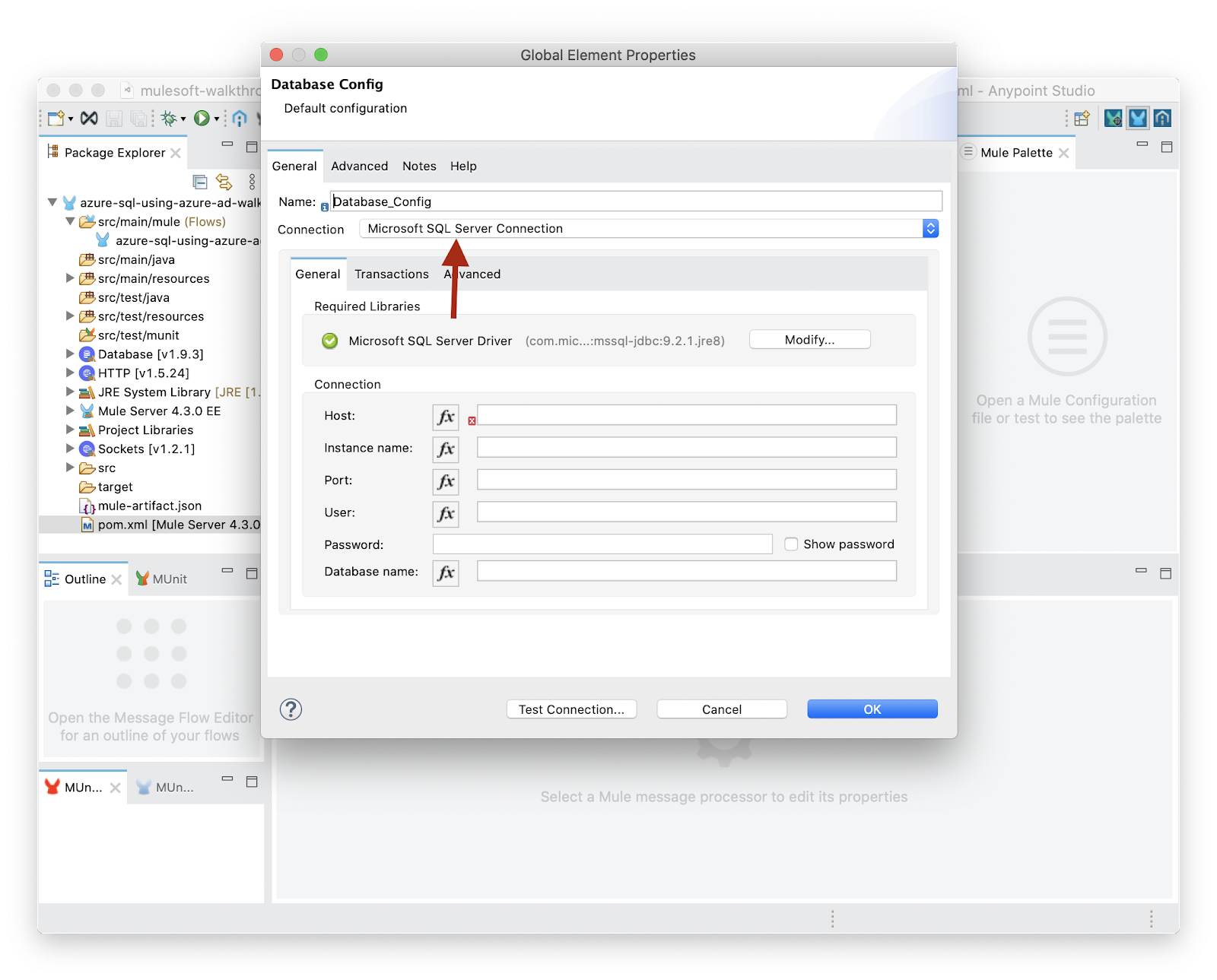Click the fx button for Database name
1217x980 pixels.
pos(446,572)
